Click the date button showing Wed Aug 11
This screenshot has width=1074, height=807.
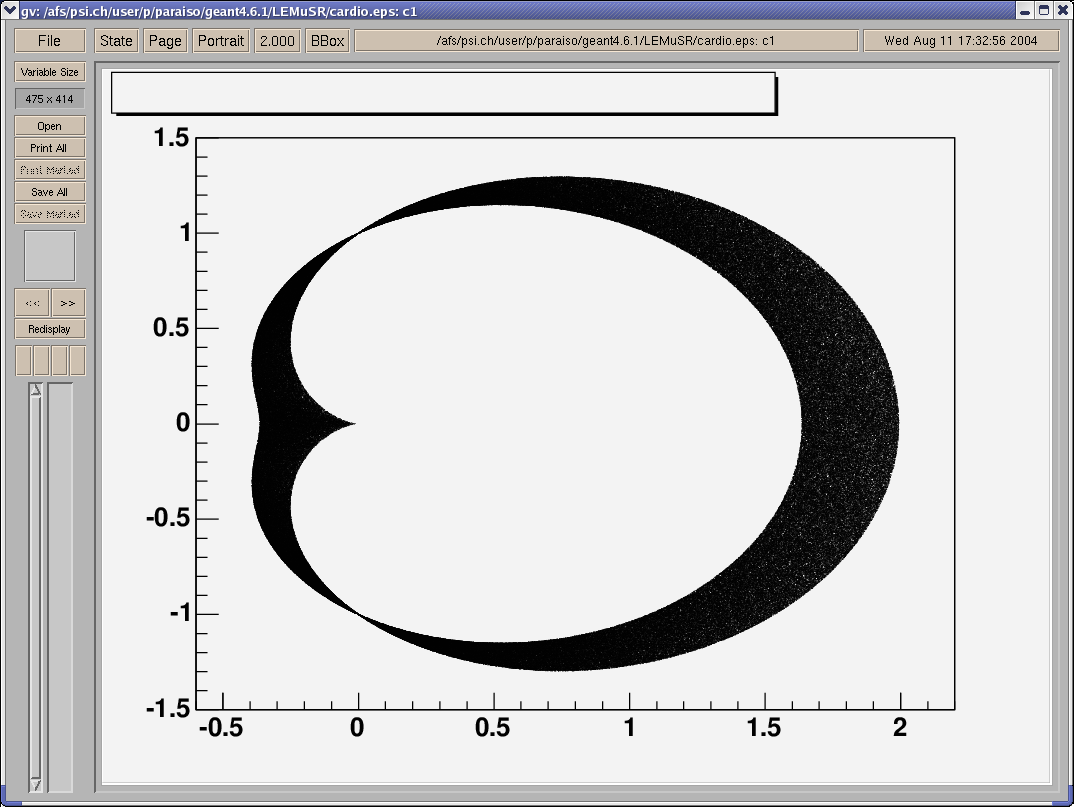[x=959, y=41]
